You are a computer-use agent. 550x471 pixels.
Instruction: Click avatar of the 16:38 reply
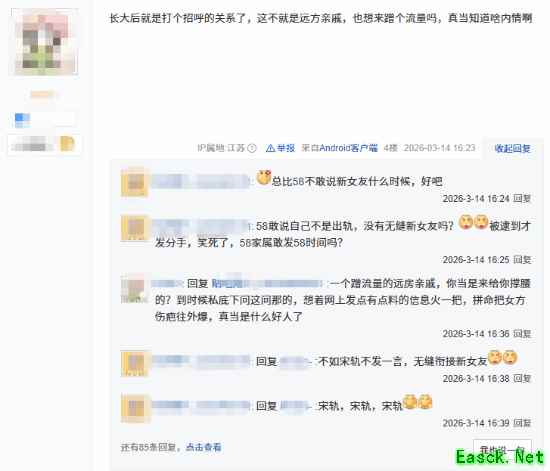coord(135,363)
